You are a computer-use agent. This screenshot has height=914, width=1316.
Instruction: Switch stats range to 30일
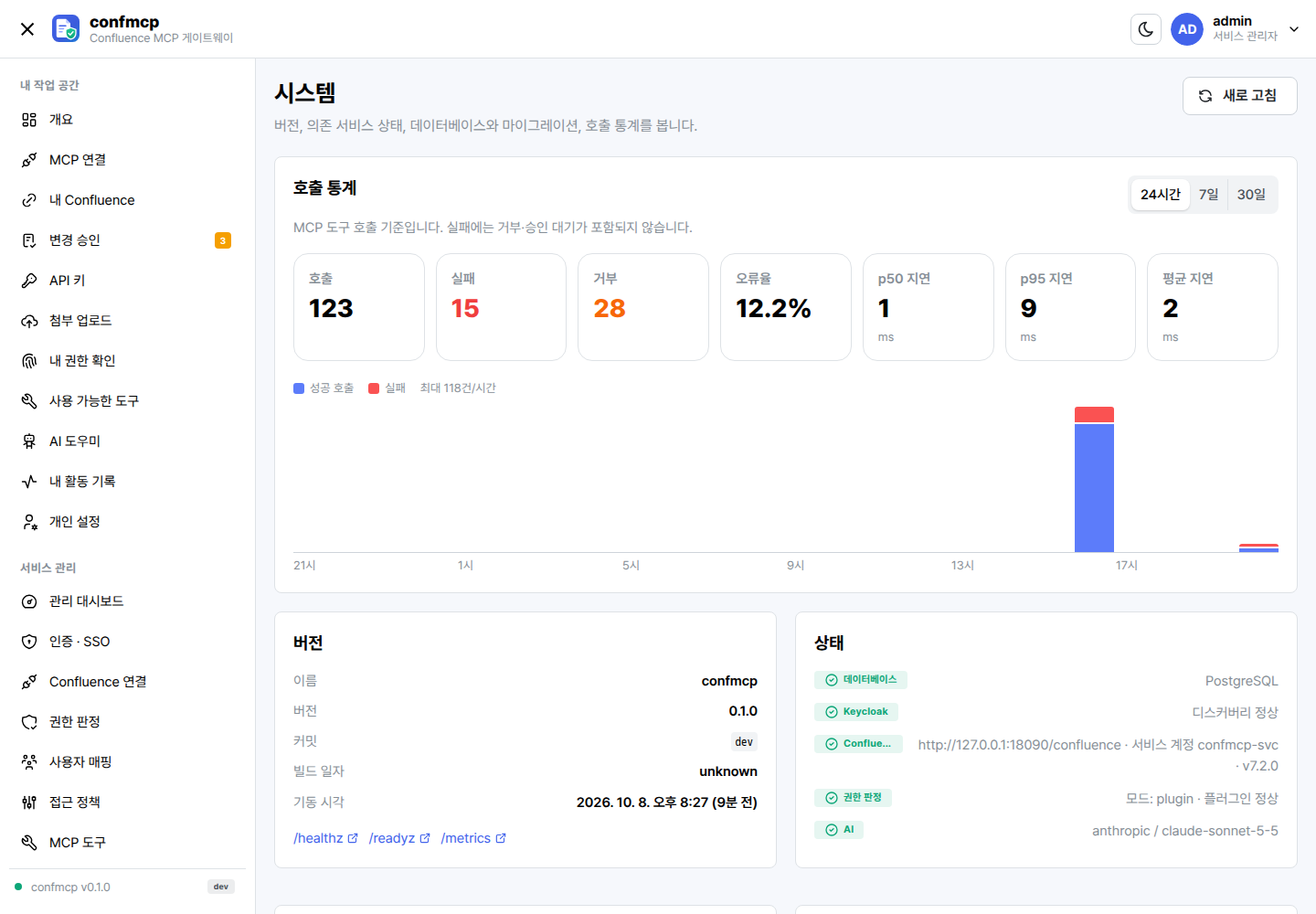(1251, 195)
